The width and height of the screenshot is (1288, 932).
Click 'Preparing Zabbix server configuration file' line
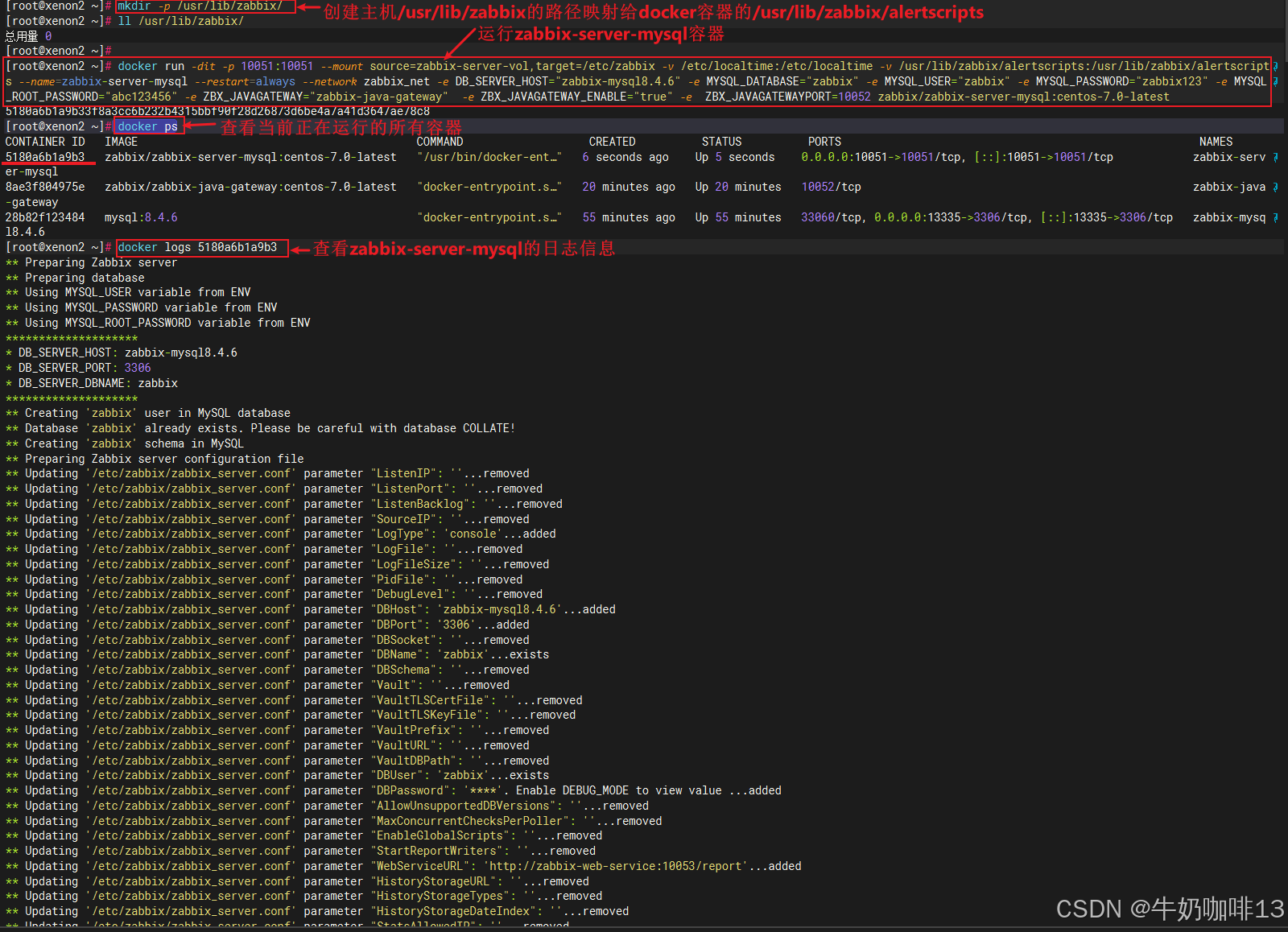(x=155, y=459)
